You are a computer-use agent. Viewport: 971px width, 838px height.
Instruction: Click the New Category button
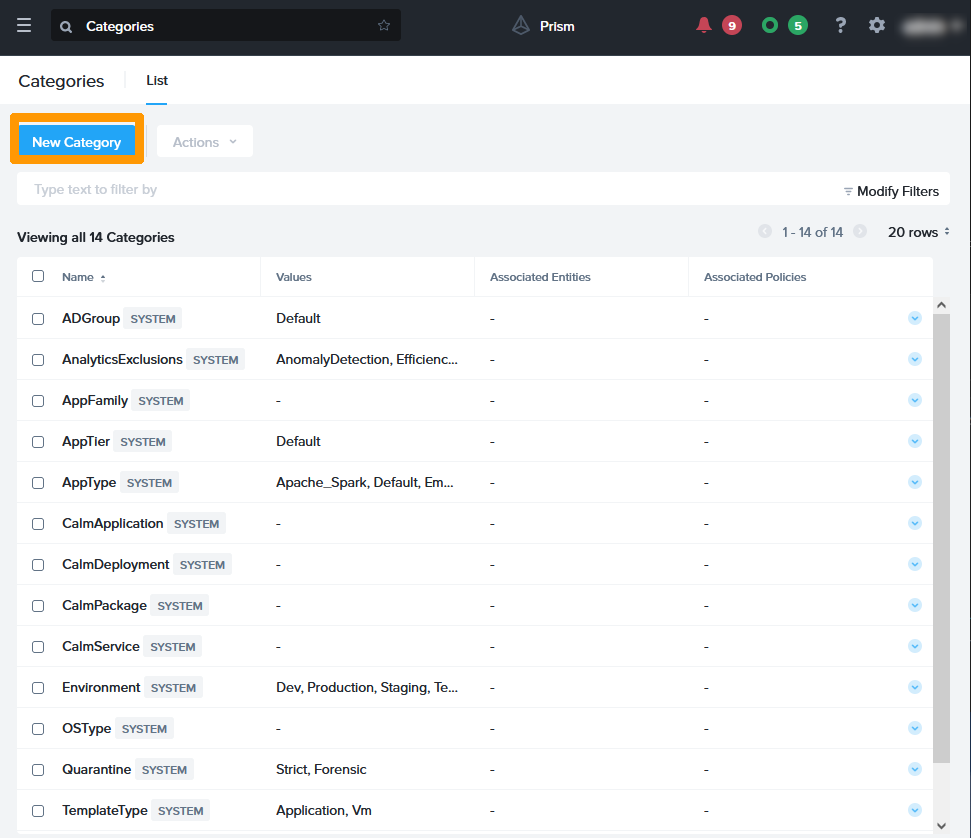[x=77, y=142]
